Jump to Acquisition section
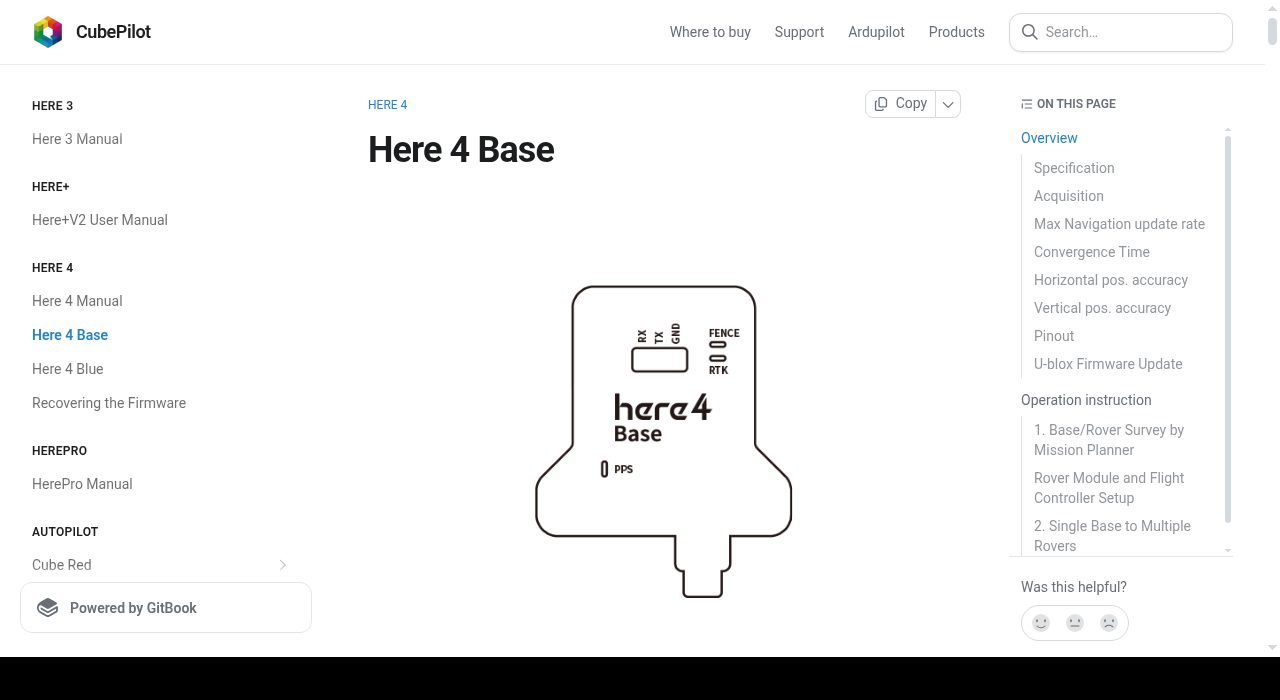 pos(1069,196)
